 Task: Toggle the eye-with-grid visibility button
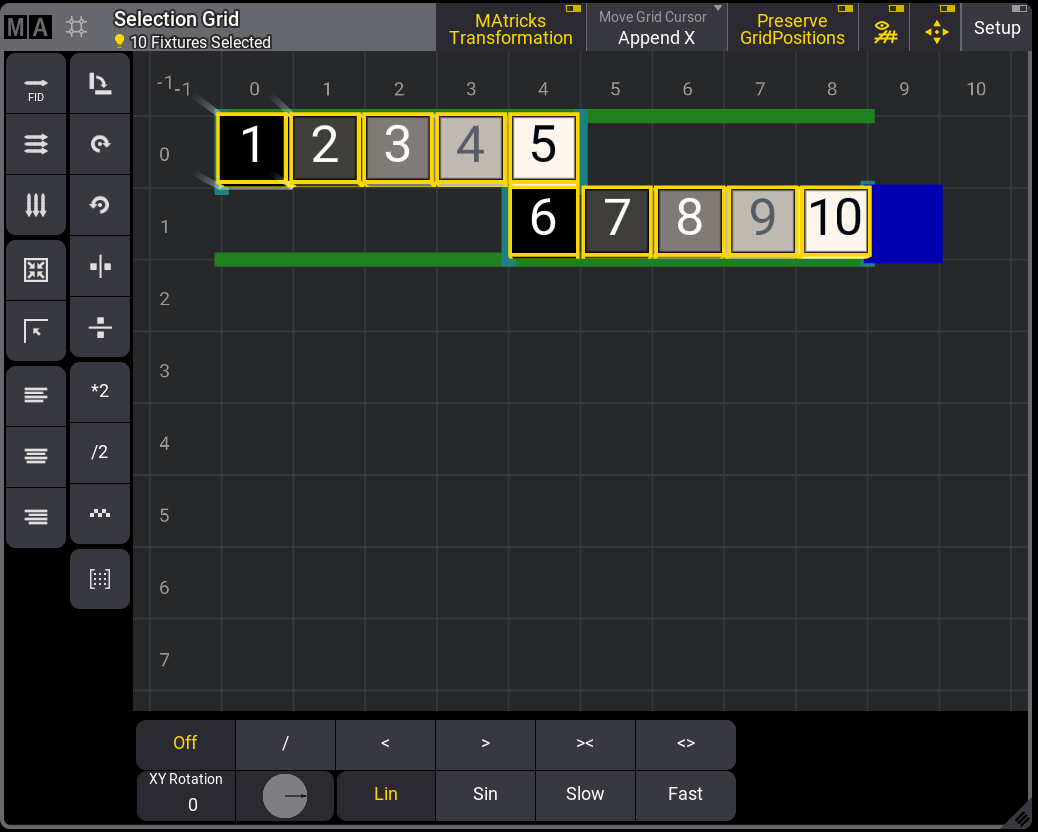click(x=885, y=29)
